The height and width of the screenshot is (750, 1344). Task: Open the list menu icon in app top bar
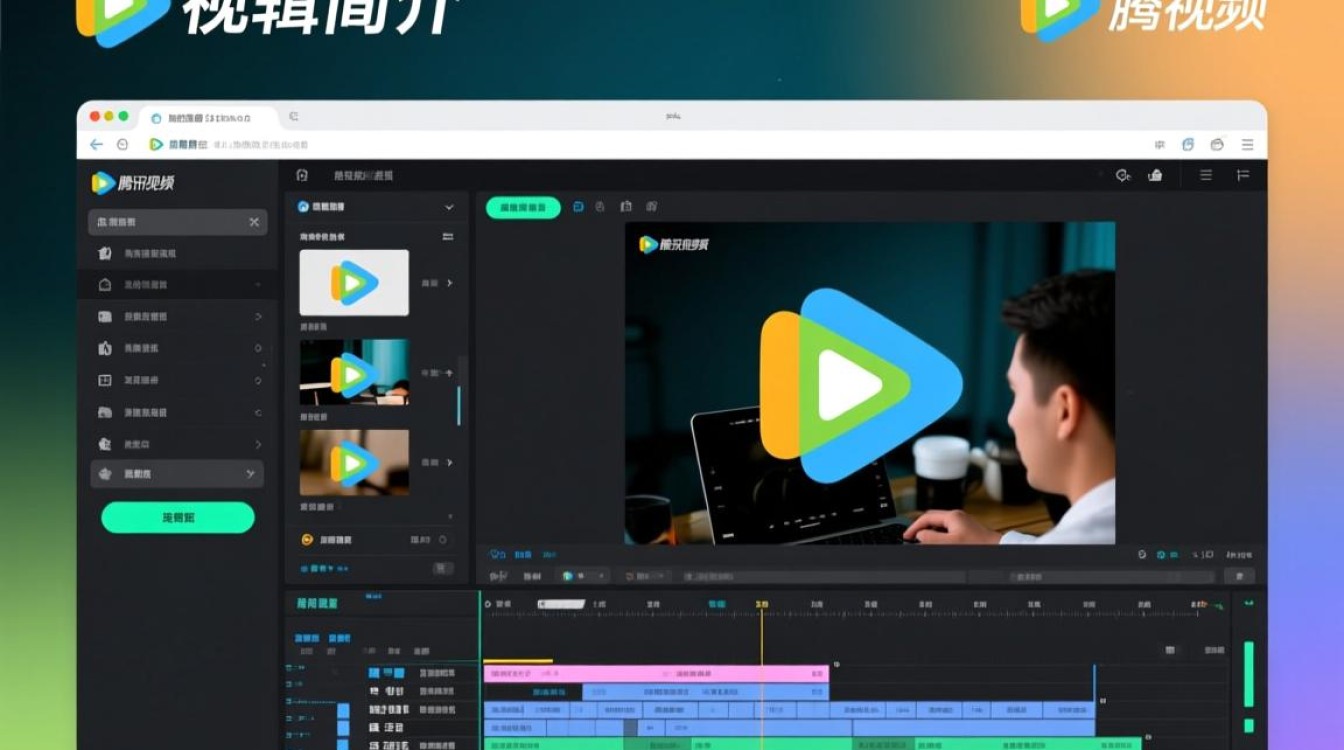1206,175
